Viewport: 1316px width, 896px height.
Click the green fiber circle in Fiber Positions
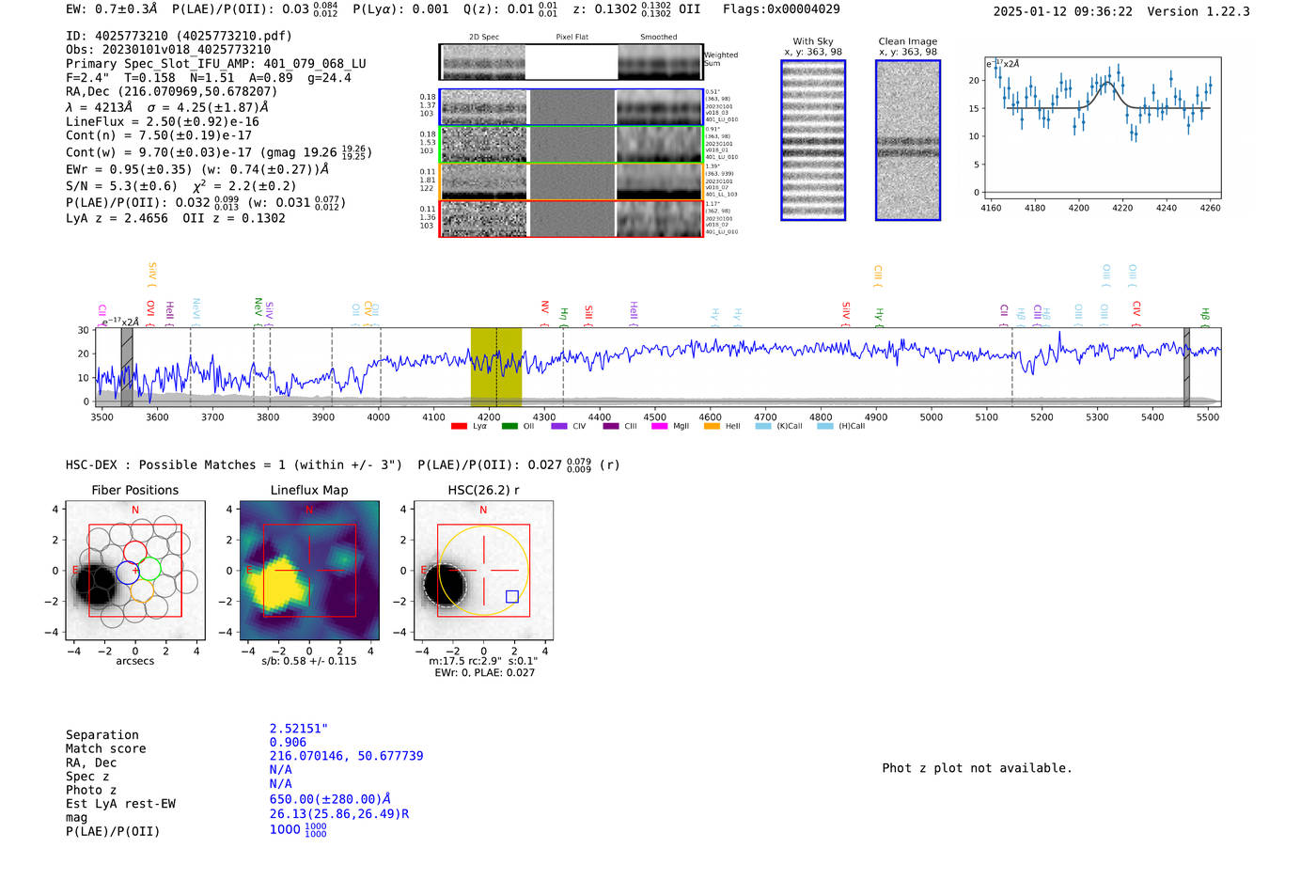(149, 568)
